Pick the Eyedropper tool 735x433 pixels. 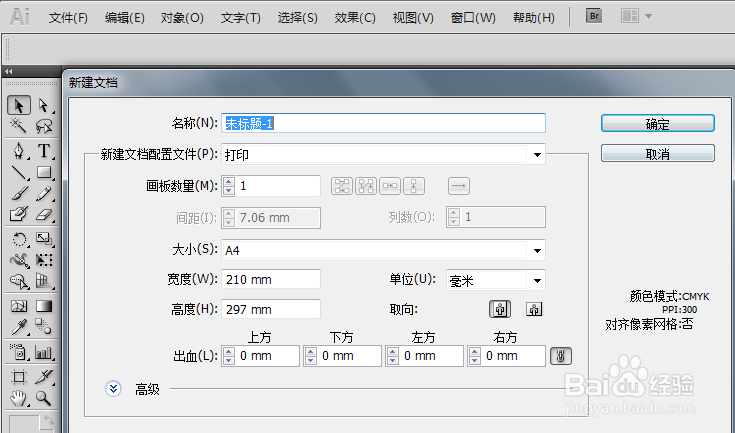pyautogui.click(x=19, y=327)
